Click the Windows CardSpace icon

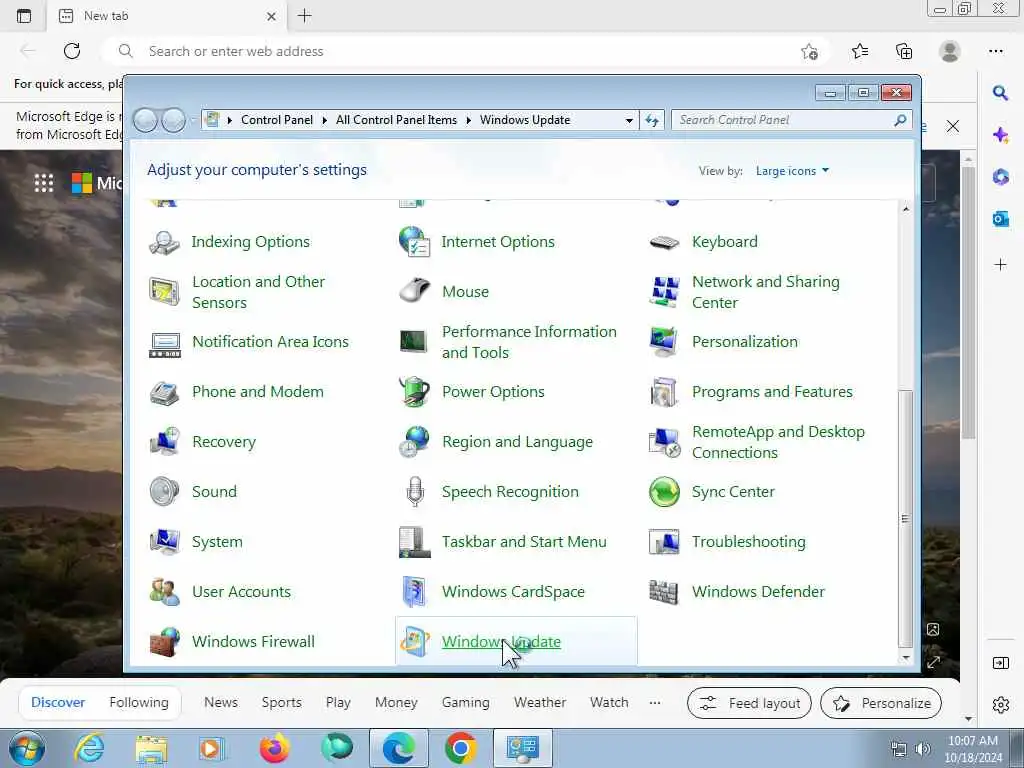click(415, 592)
